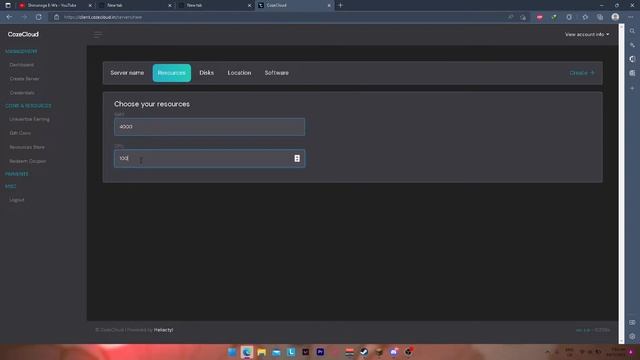Click the CozeCloud logo in the sidebar

23,34
